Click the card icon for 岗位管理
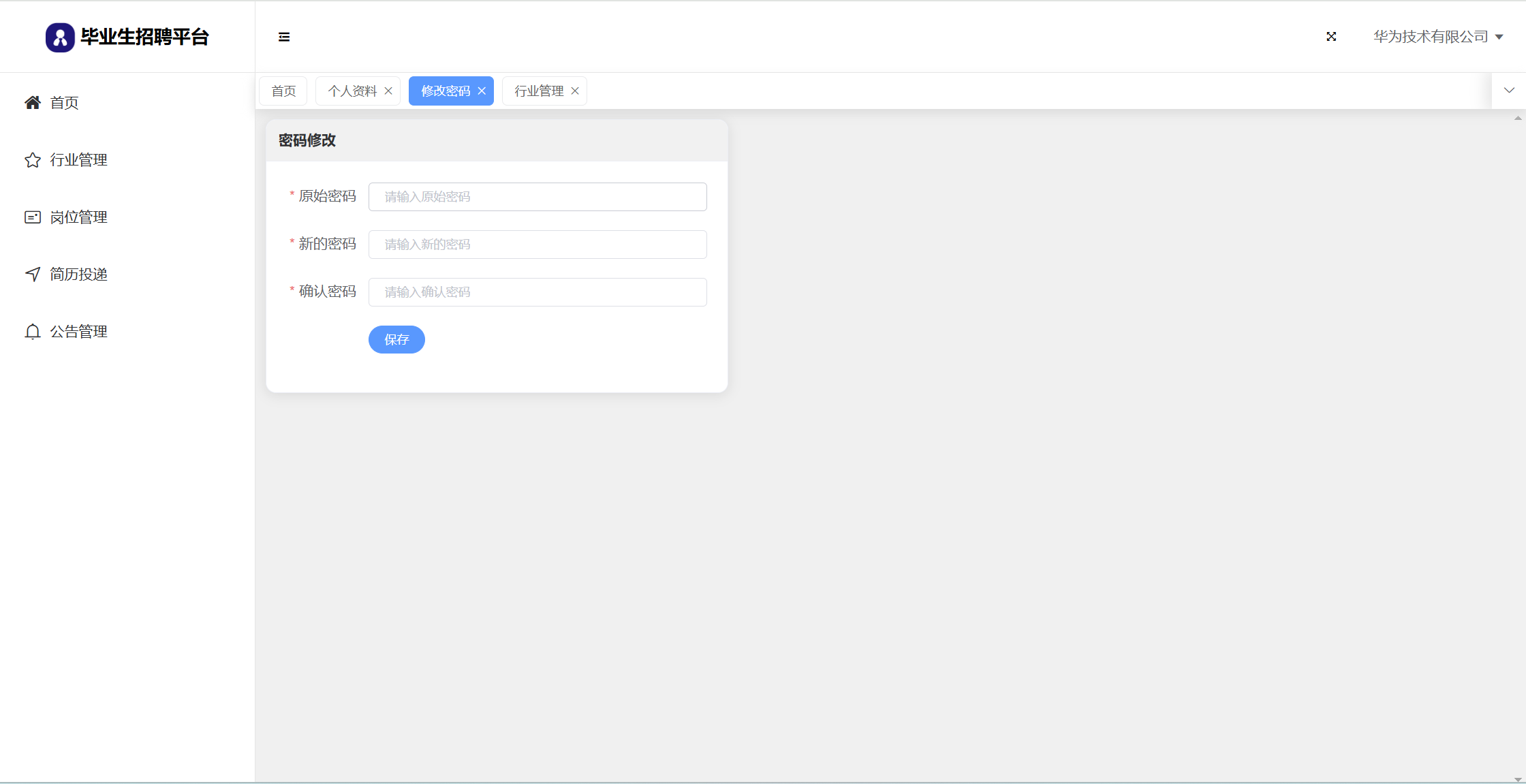1526x784 pixels. point(33,217)
